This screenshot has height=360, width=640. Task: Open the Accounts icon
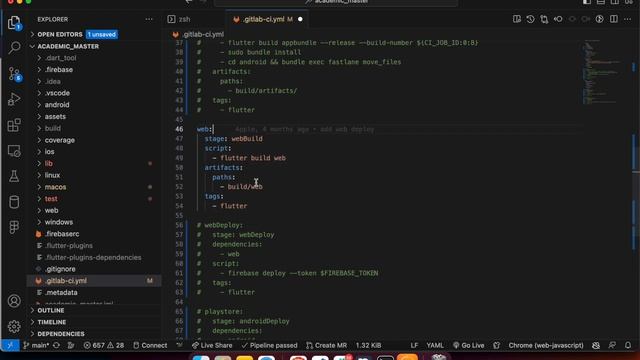point(14,301)
